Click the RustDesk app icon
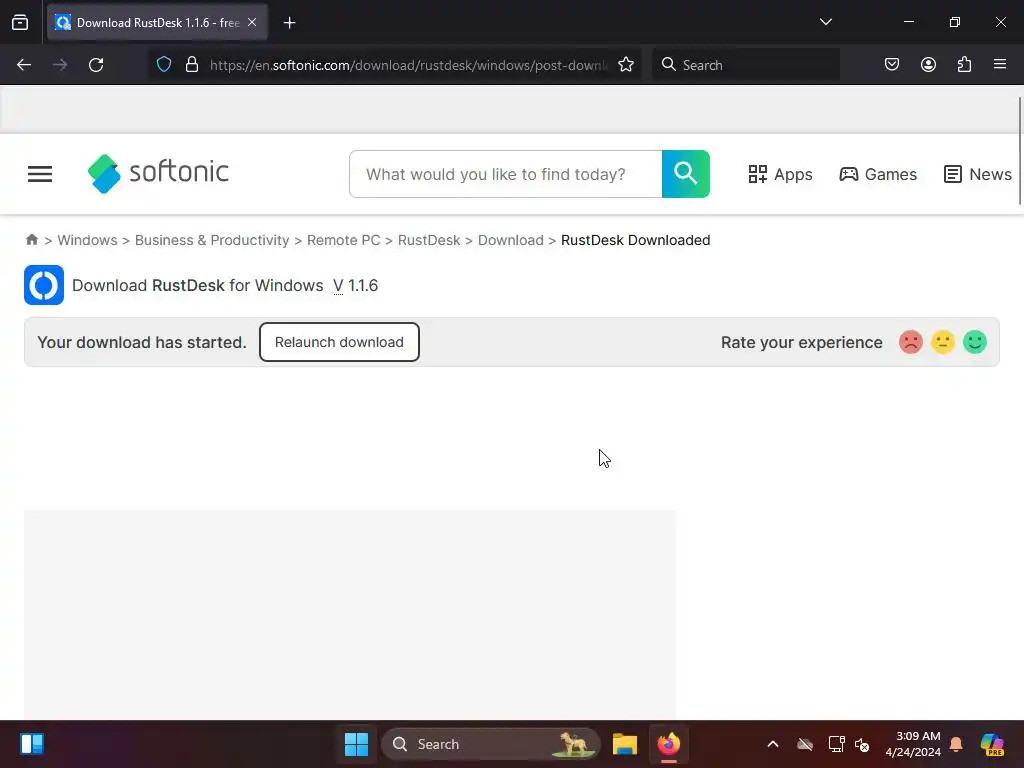 [x=44, y=285]
